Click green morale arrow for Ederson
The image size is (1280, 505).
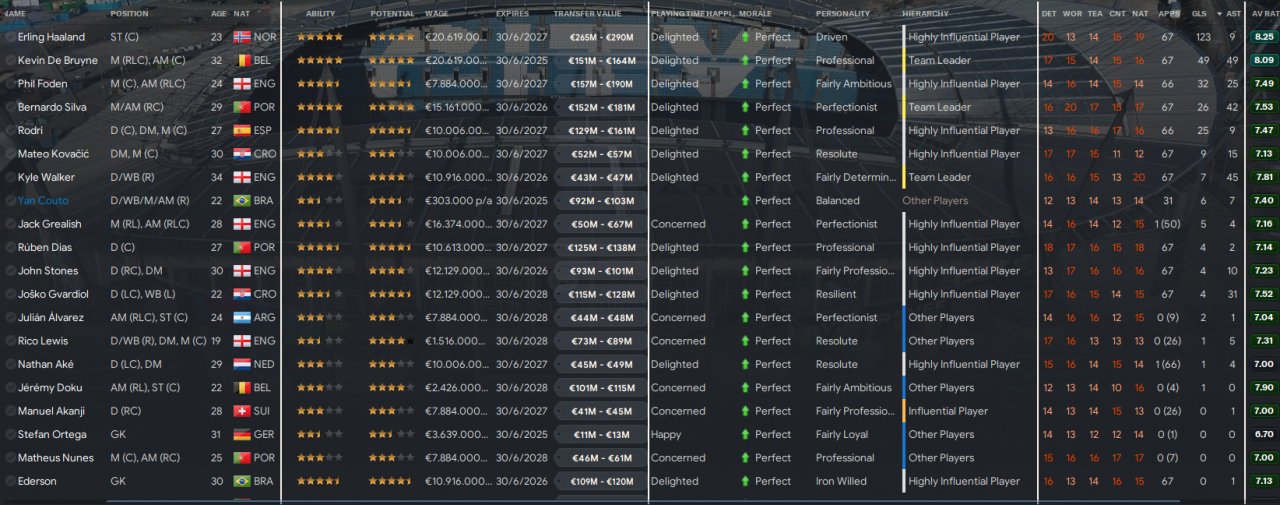745,481
